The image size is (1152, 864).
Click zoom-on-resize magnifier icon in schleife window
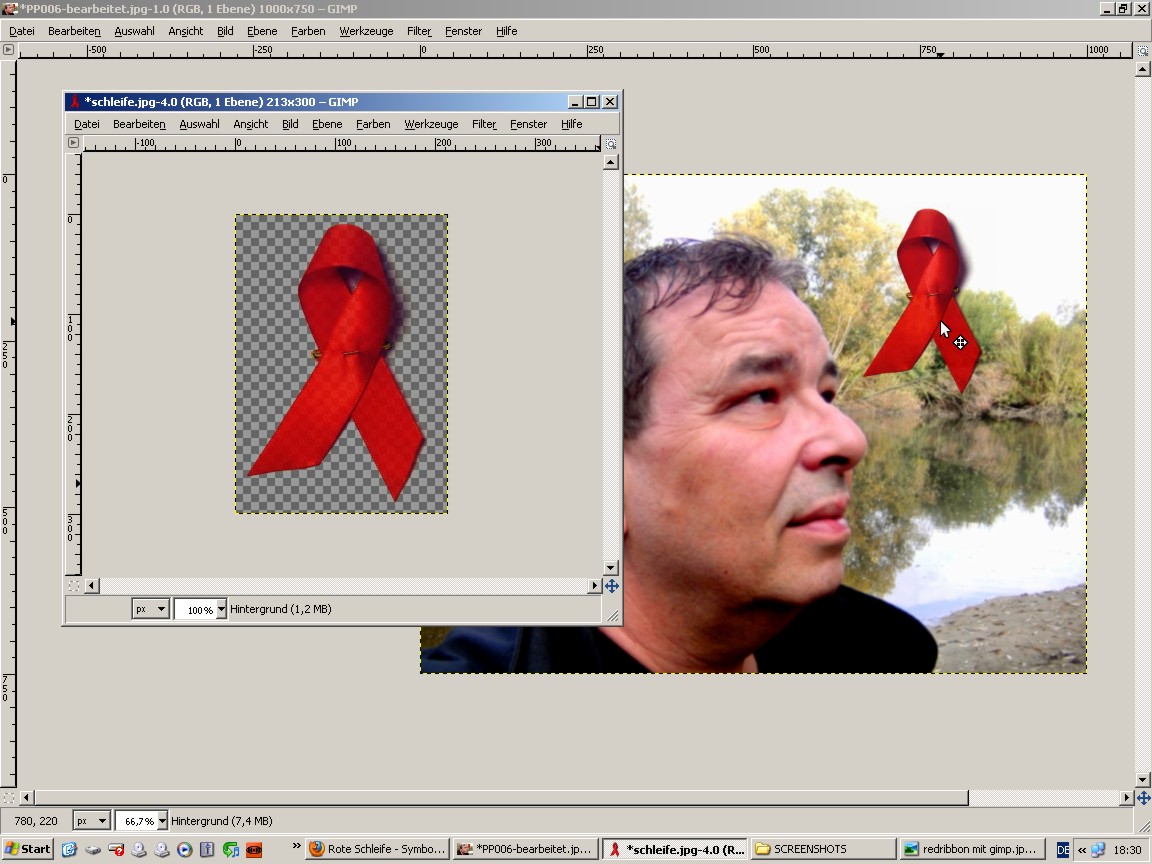click(x=611, y=144)
